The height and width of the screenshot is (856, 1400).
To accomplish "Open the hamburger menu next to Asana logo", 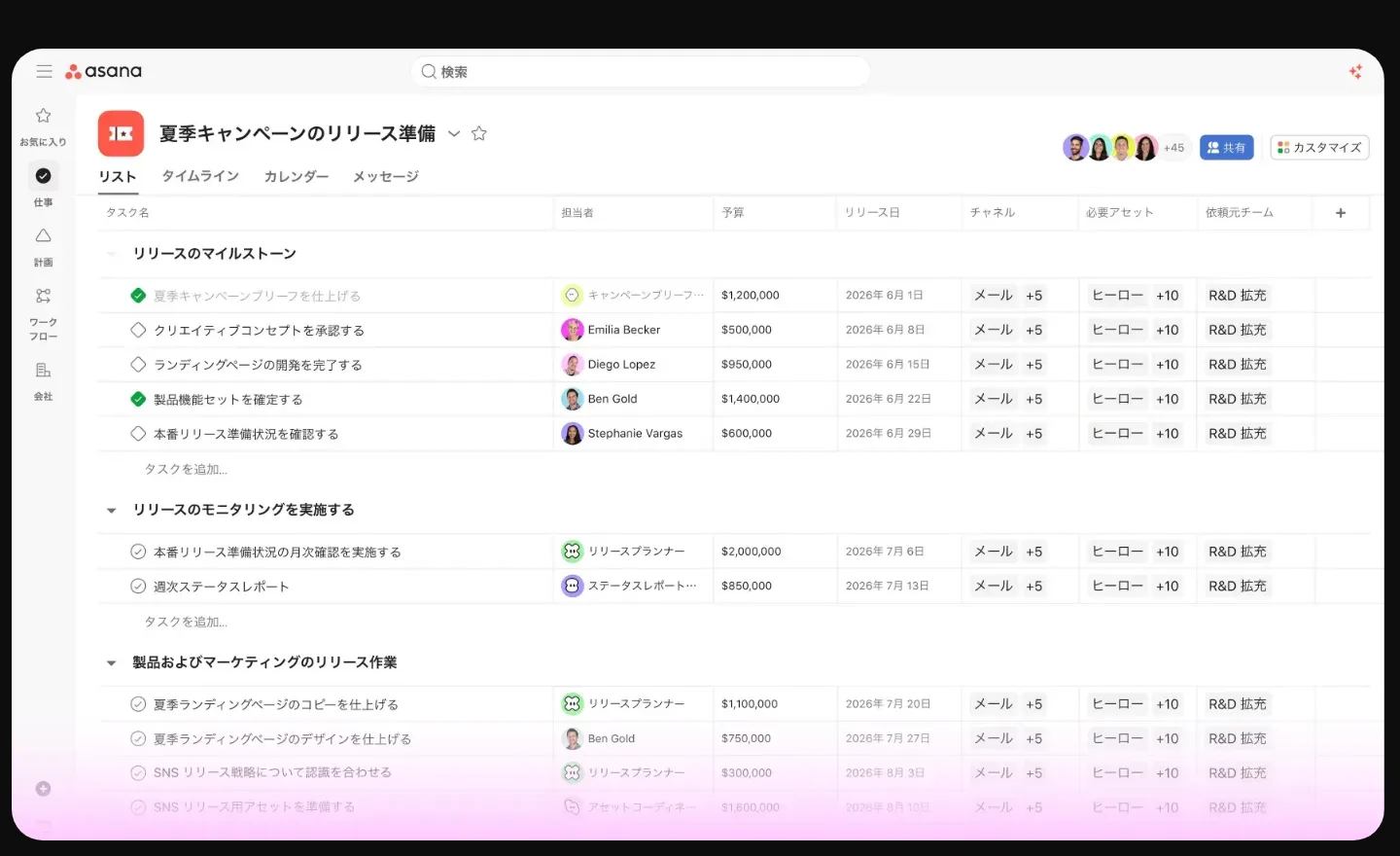I will pyautogui.click(x=44, y=71).
